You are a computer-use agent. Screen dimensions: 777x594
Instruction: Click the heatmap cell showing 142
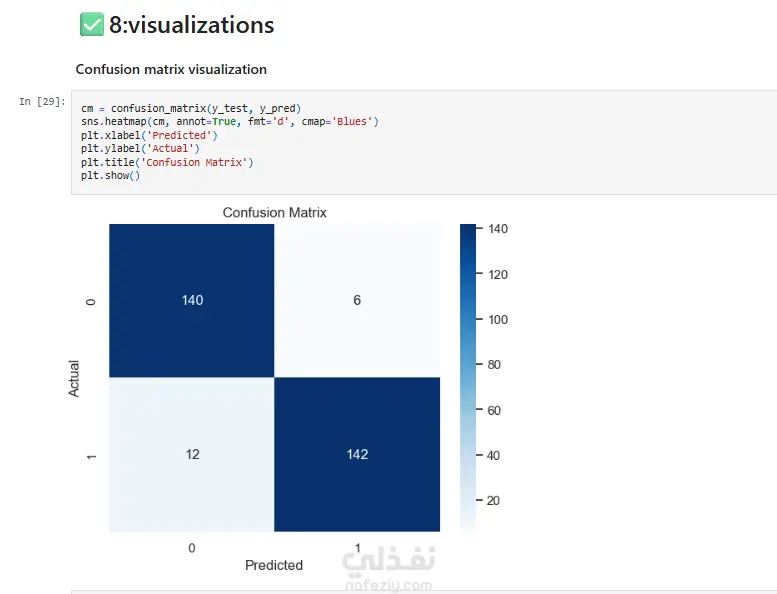[357, 454]
